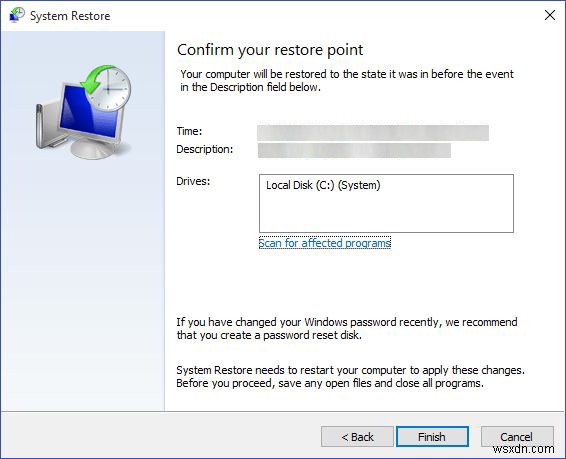Go back with the Back button
Image resolution: width=566 pixels, height=459 pixels.
pos(357,437)
